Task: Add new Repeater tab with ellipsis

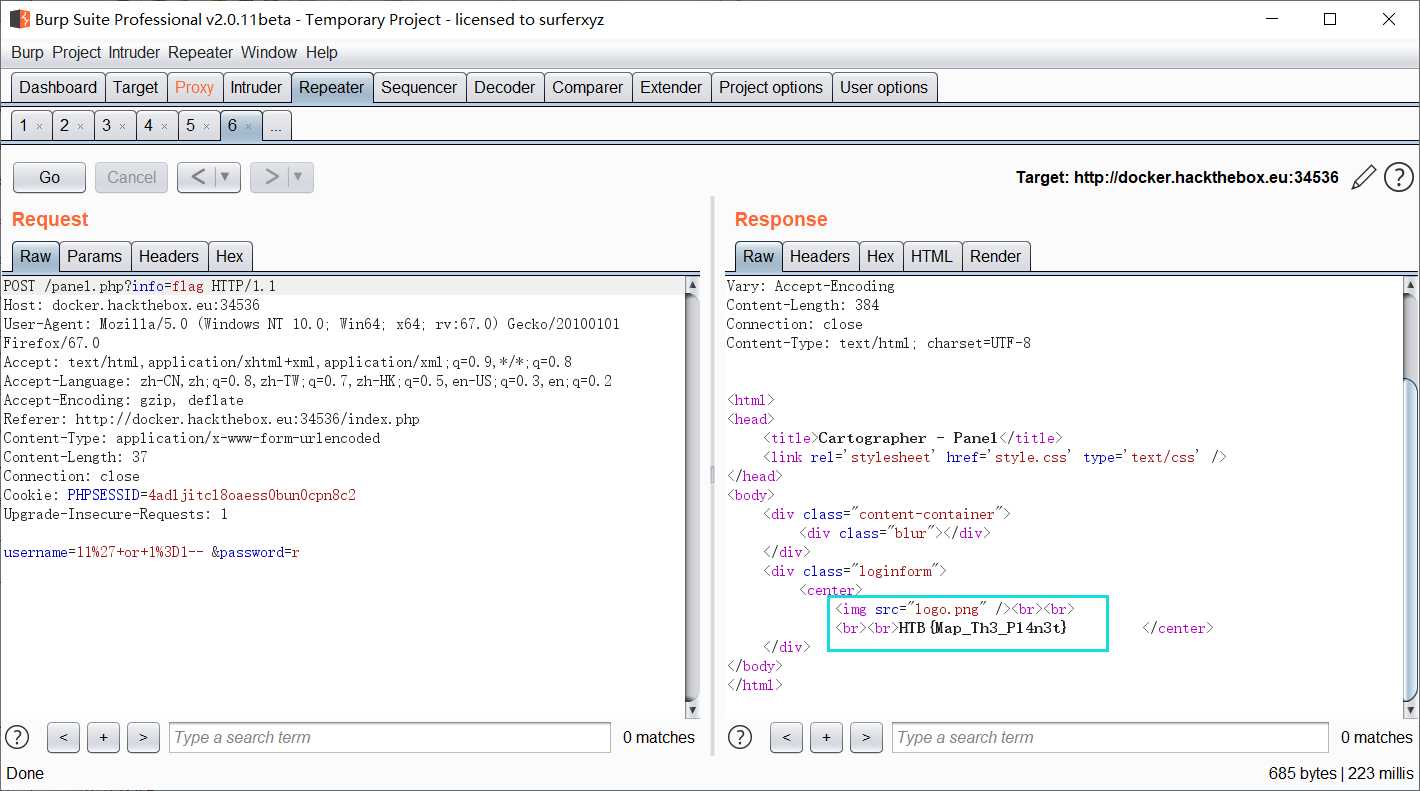Action: (276, 126)
